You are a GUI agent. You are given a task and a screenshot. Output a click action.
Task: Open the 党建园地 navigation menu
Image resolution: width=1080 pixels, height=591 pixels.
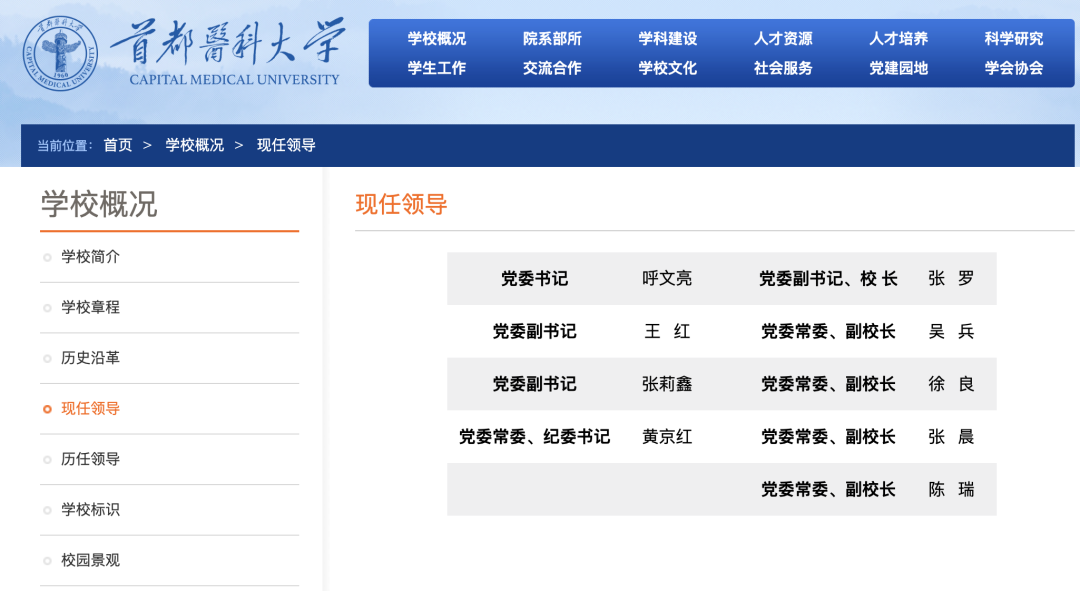pyautogui.click(x=898, y=68)
